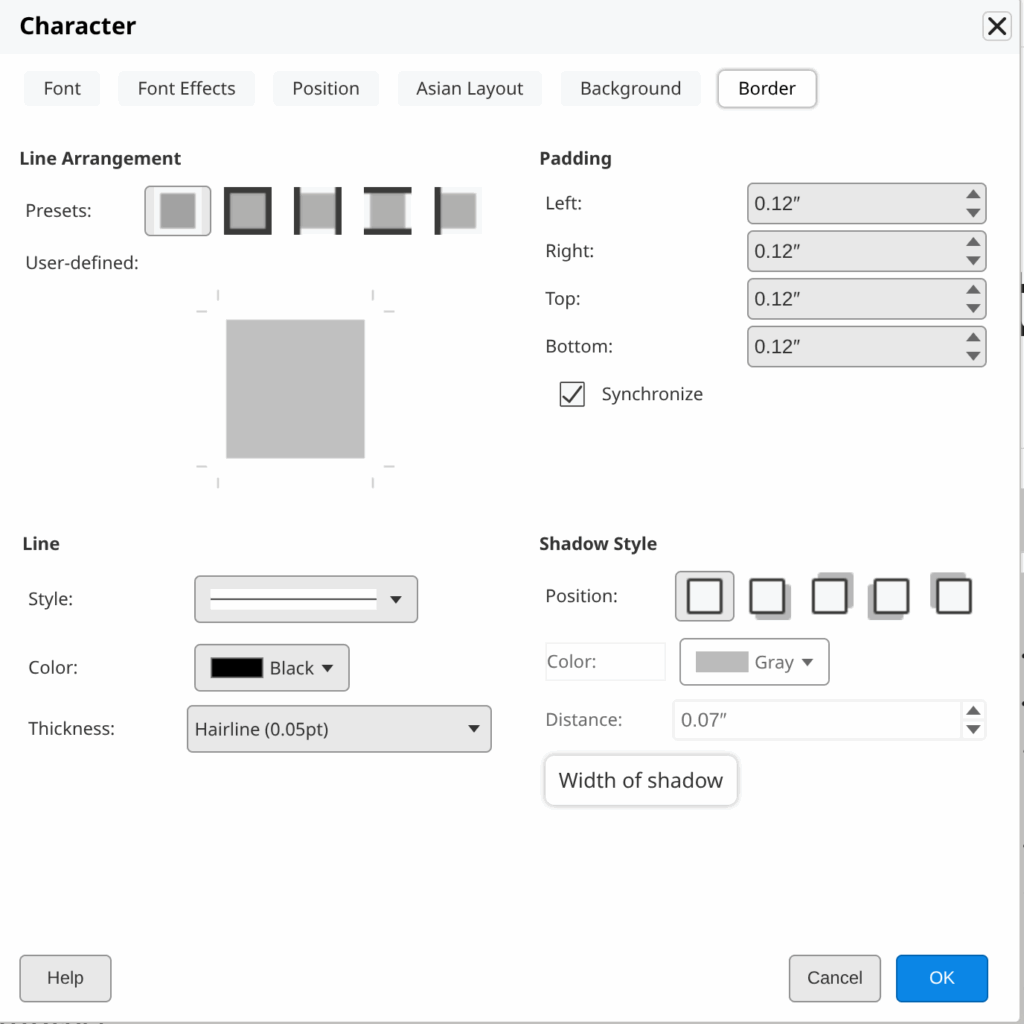1024x1024 pixels.
Task: Select the 'No Shadow' position option
Action: tap(705, 597)
